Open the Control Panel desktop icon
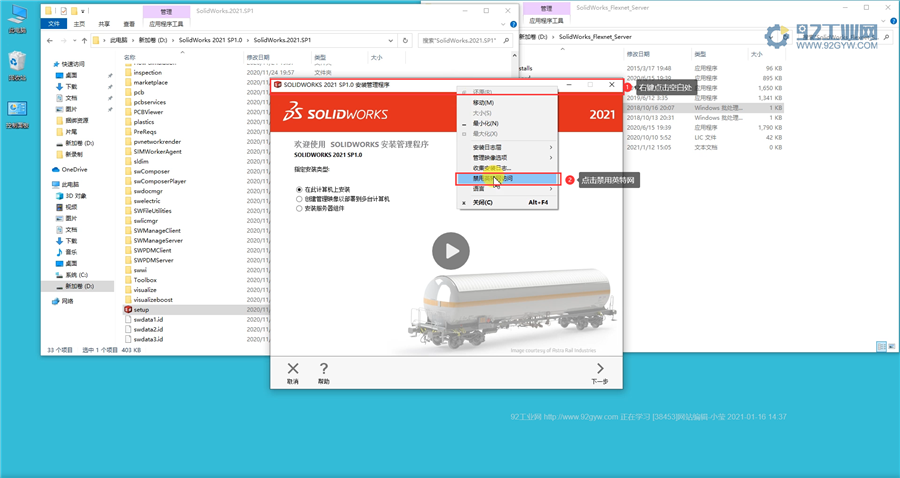 (17, 114)
